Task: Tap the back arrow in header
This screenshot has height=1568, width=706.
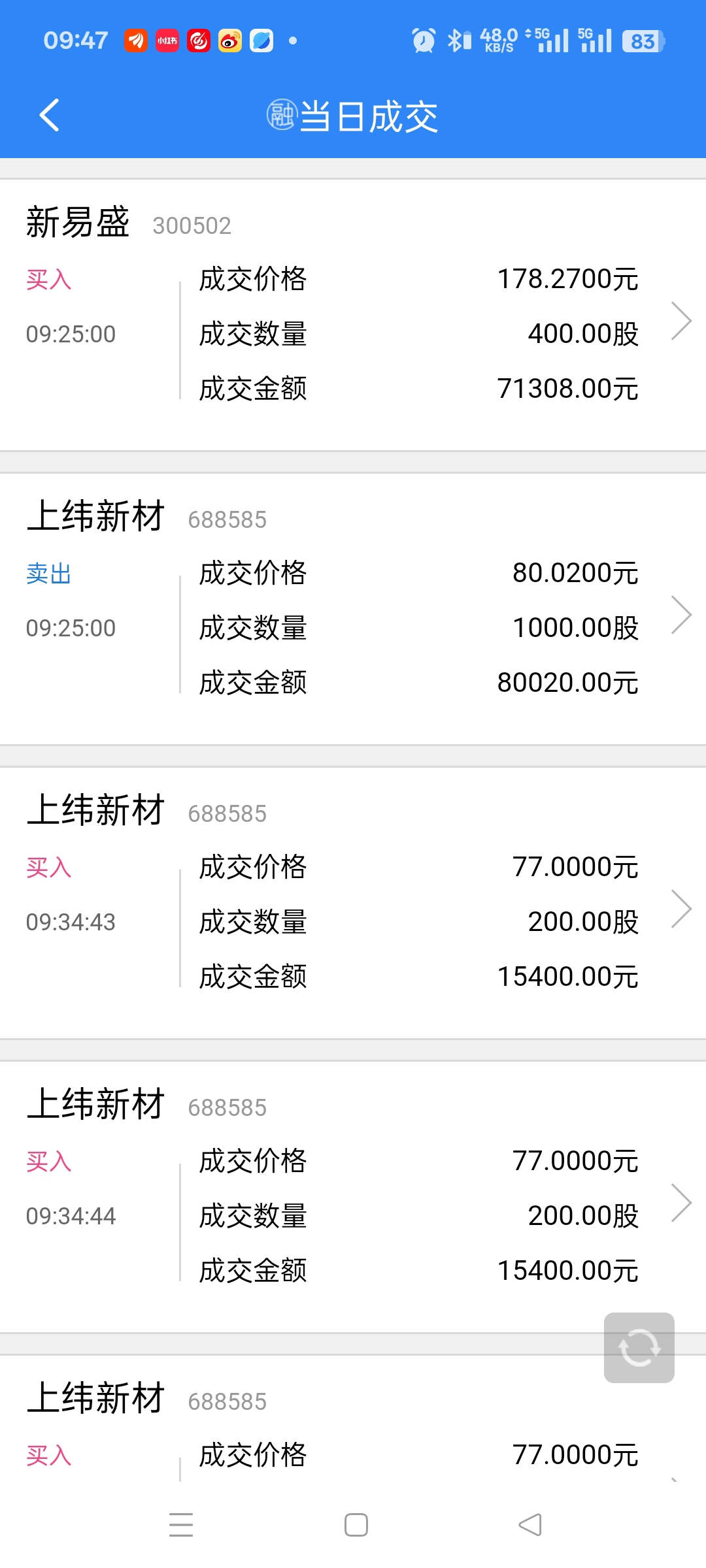Action: pos(50,116)
